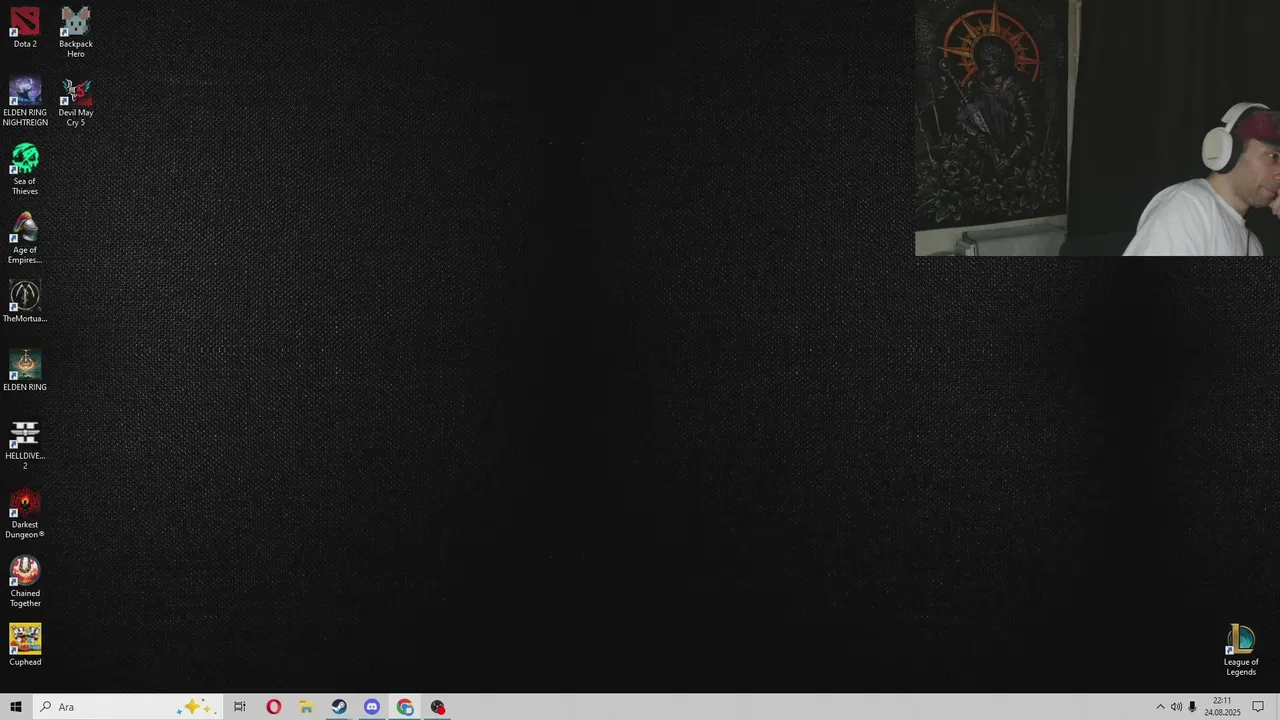Open Opera browser from the taskbar
The width and height of the screenshot is (1280, 720).
pos(273,707)
